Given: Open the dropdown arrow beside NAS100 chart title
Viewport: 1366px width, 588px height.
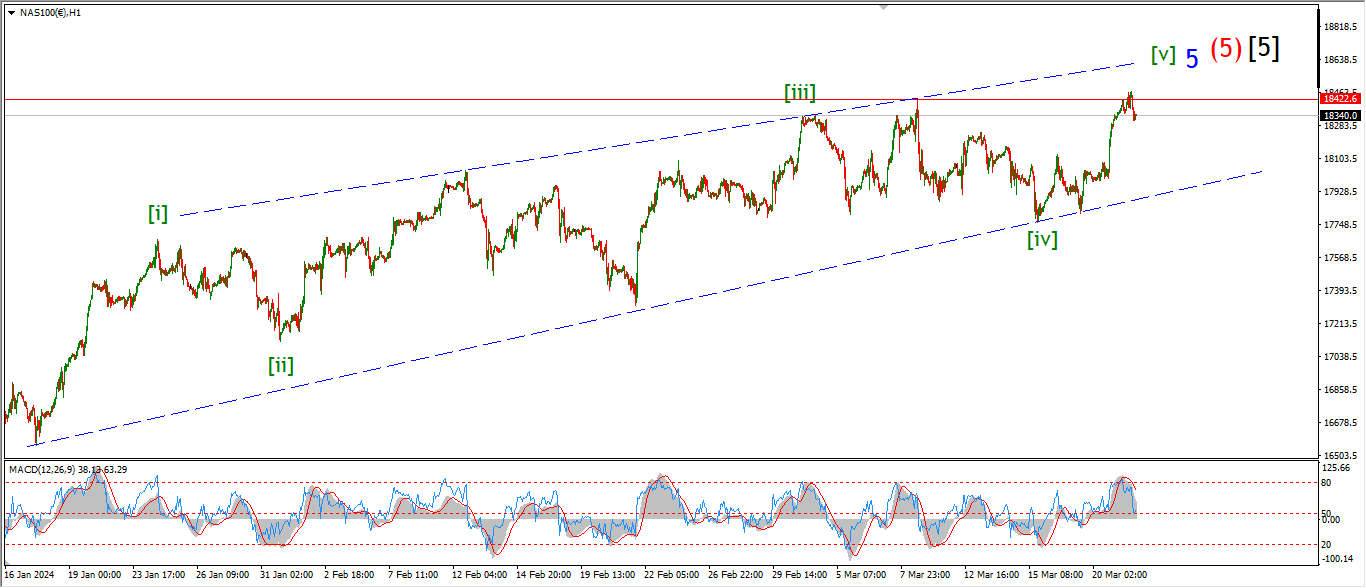Looking at the screenshot, I should 11,12.
